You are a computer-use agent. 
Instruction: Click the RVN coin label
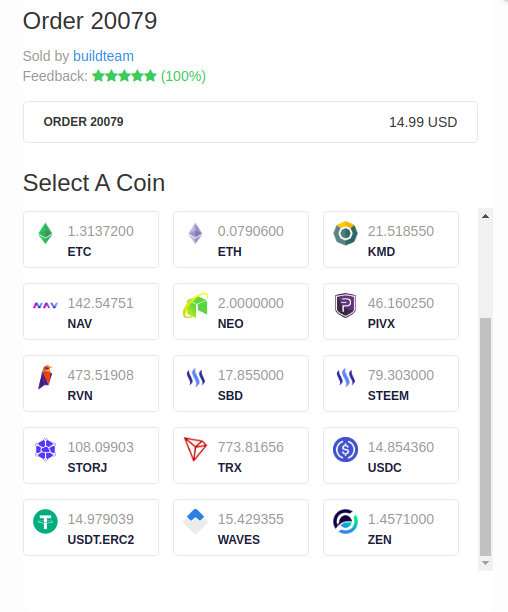pos(80,396)
